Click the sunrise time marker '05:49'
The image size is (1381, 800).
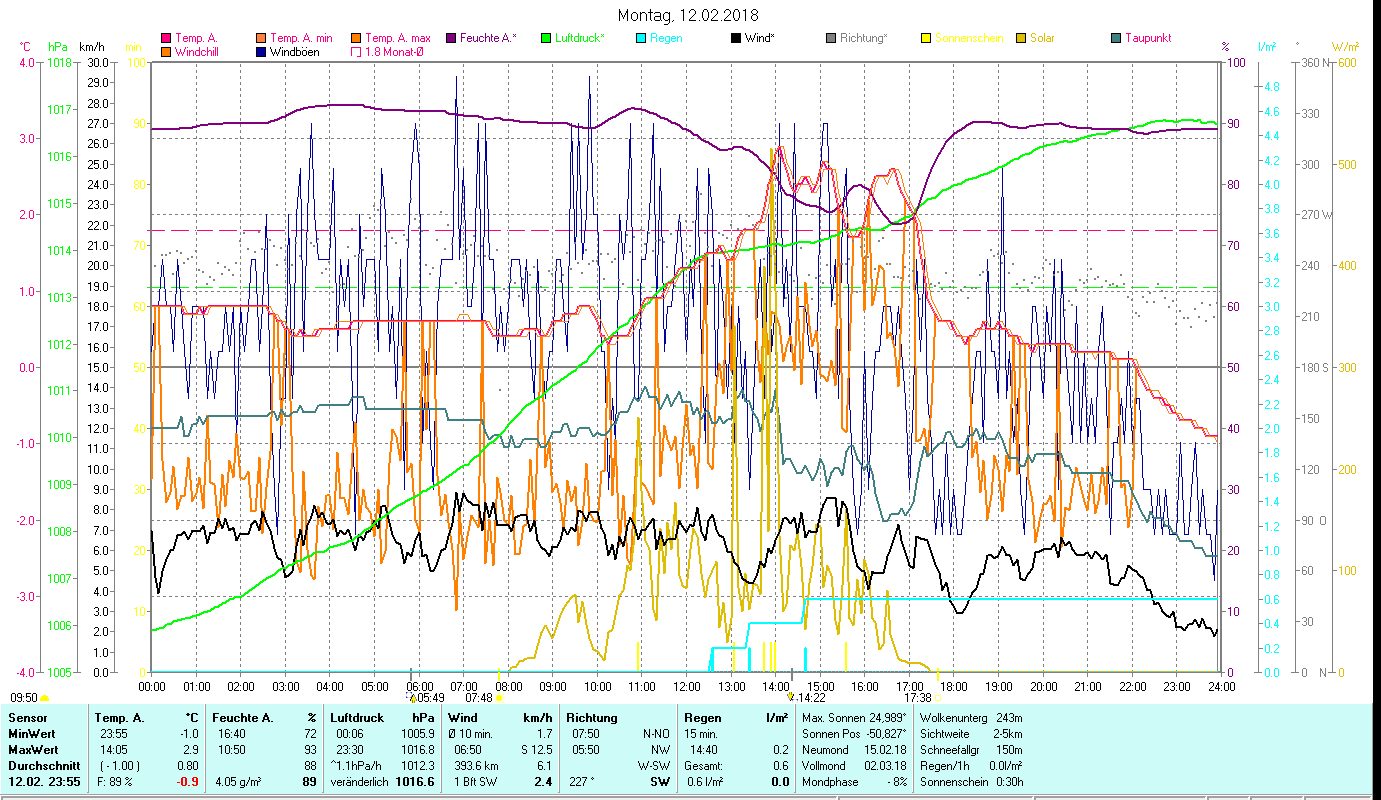[x=431, y=697]
